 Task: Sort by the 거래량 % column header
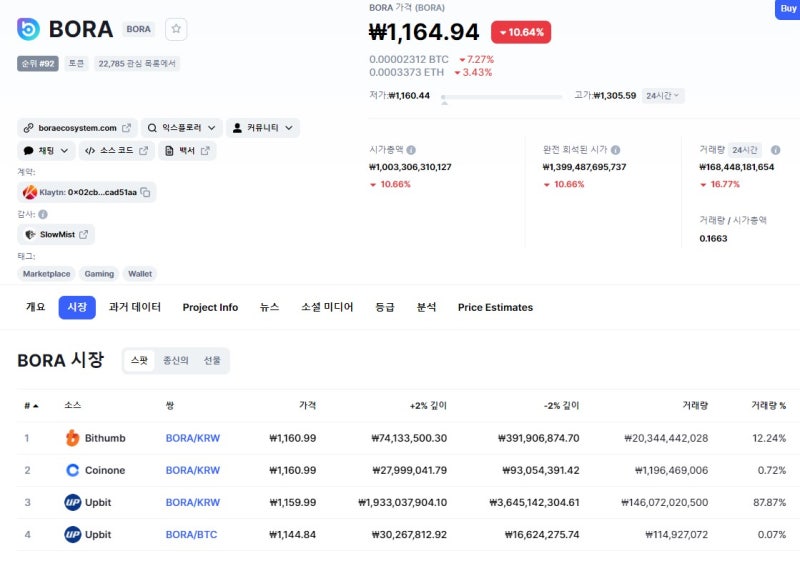pos(768,406)
